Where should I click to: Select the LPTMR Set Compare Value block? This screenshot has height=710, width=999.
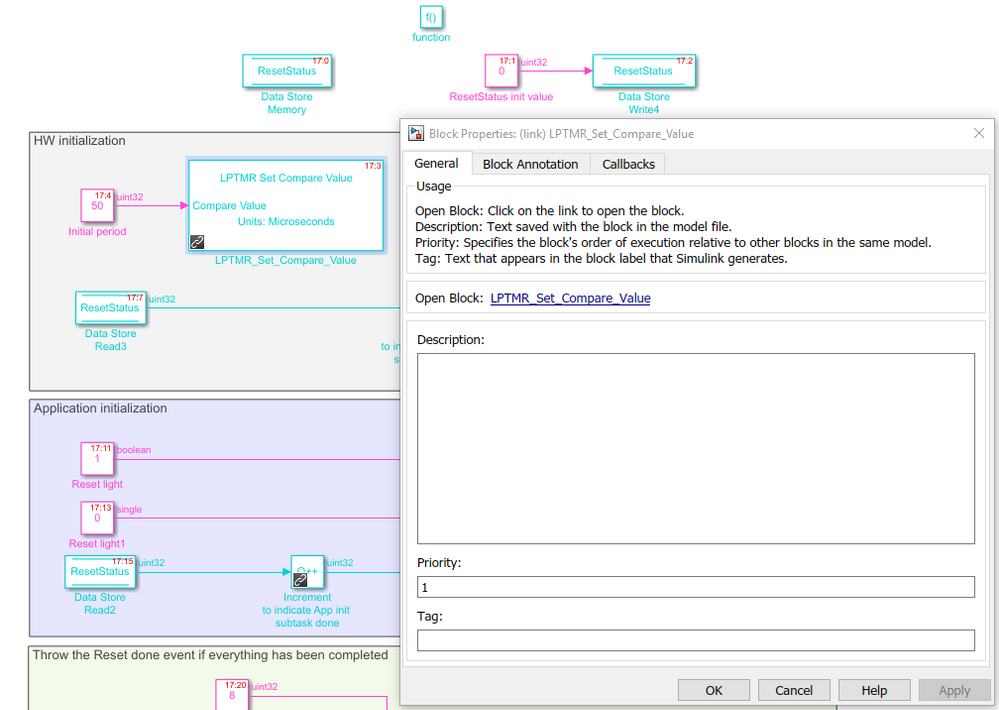click(286, 205)
